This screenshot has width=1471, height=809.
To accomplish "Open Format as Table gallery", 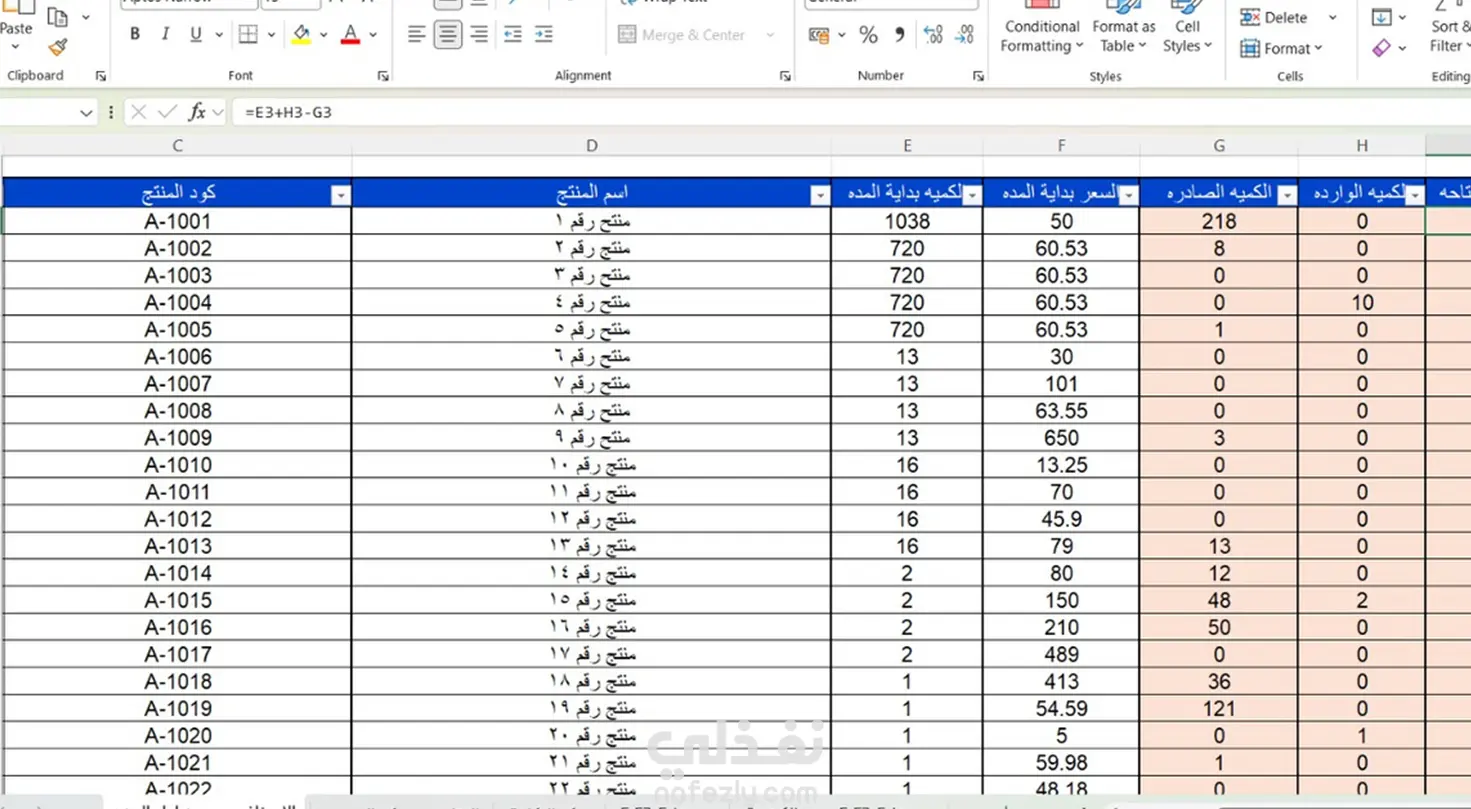I will 1123,28.
